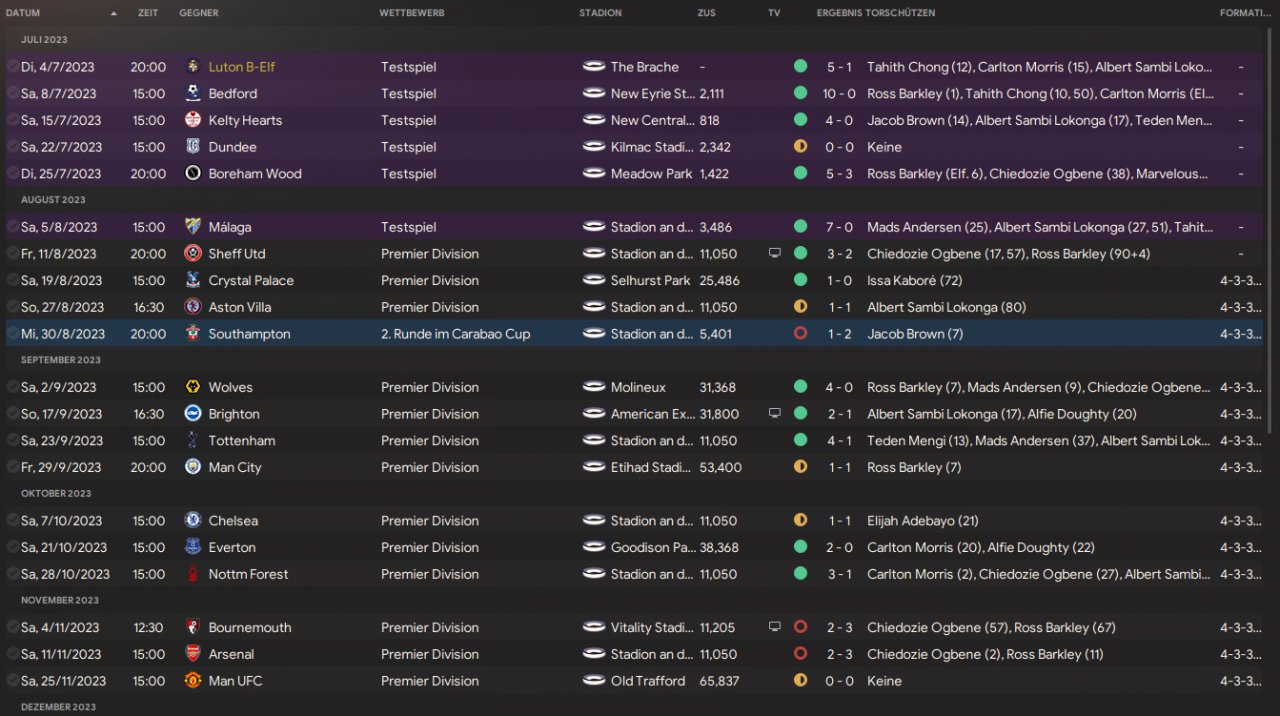Open the Man City team link
Viewport: 1280px width, 716px height.
point(235,467)
